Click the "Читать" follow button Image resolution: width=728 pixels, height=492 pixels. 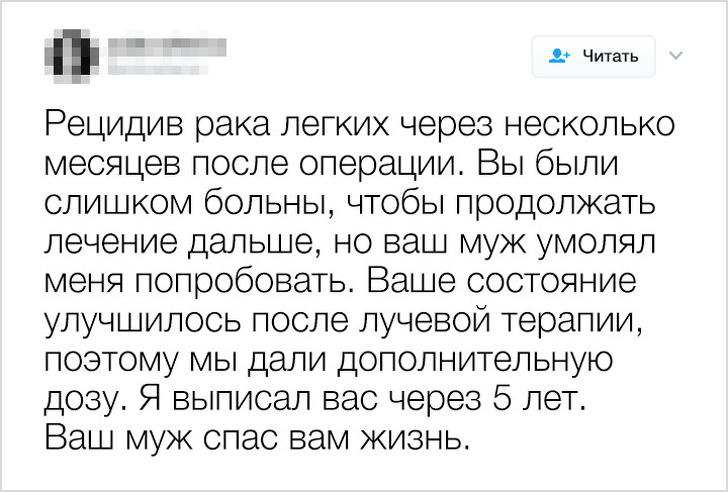tap(593, 56)
